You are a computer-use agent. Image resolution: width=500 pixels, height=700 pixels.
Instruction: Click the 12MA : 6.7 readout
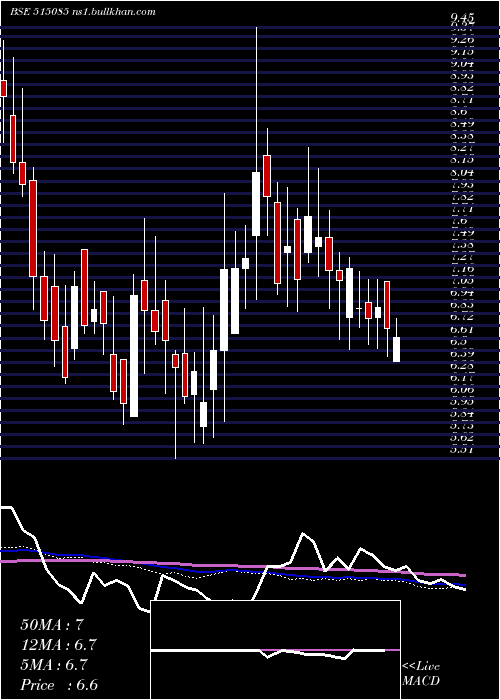58,645
